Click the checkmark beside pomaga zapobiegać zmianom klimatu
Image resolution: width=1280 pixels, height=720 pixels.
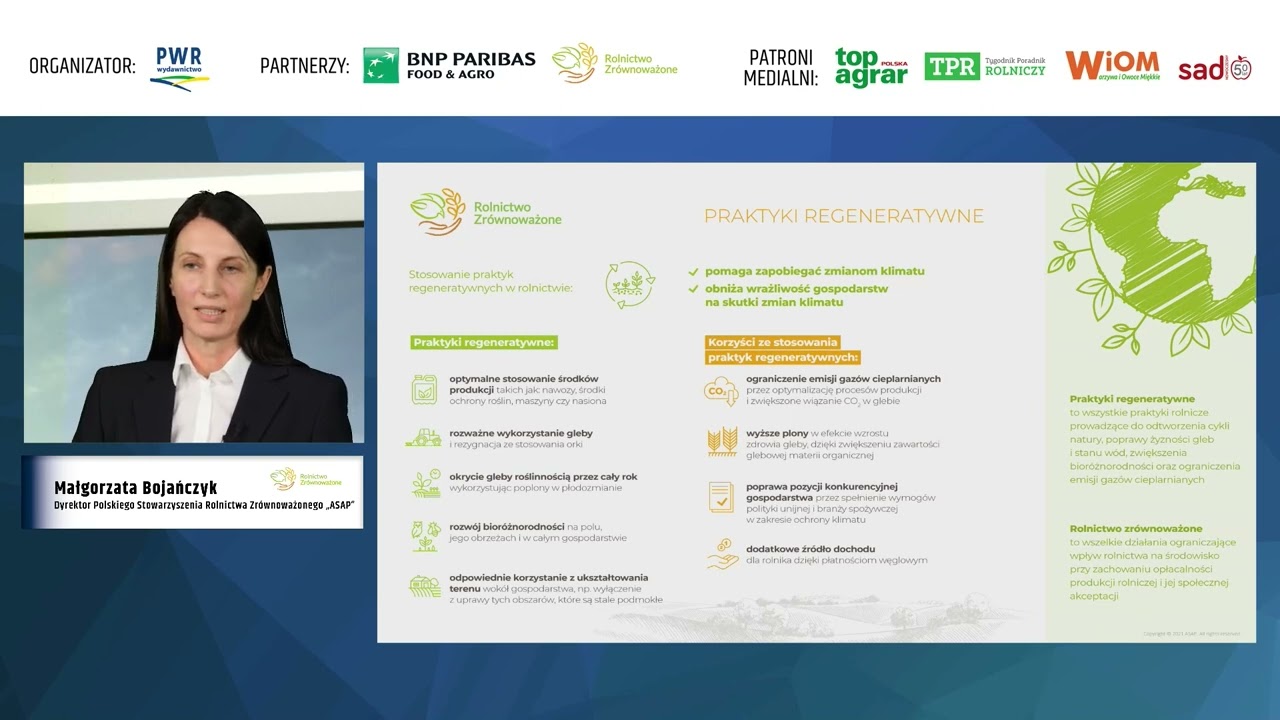[693, 271]
